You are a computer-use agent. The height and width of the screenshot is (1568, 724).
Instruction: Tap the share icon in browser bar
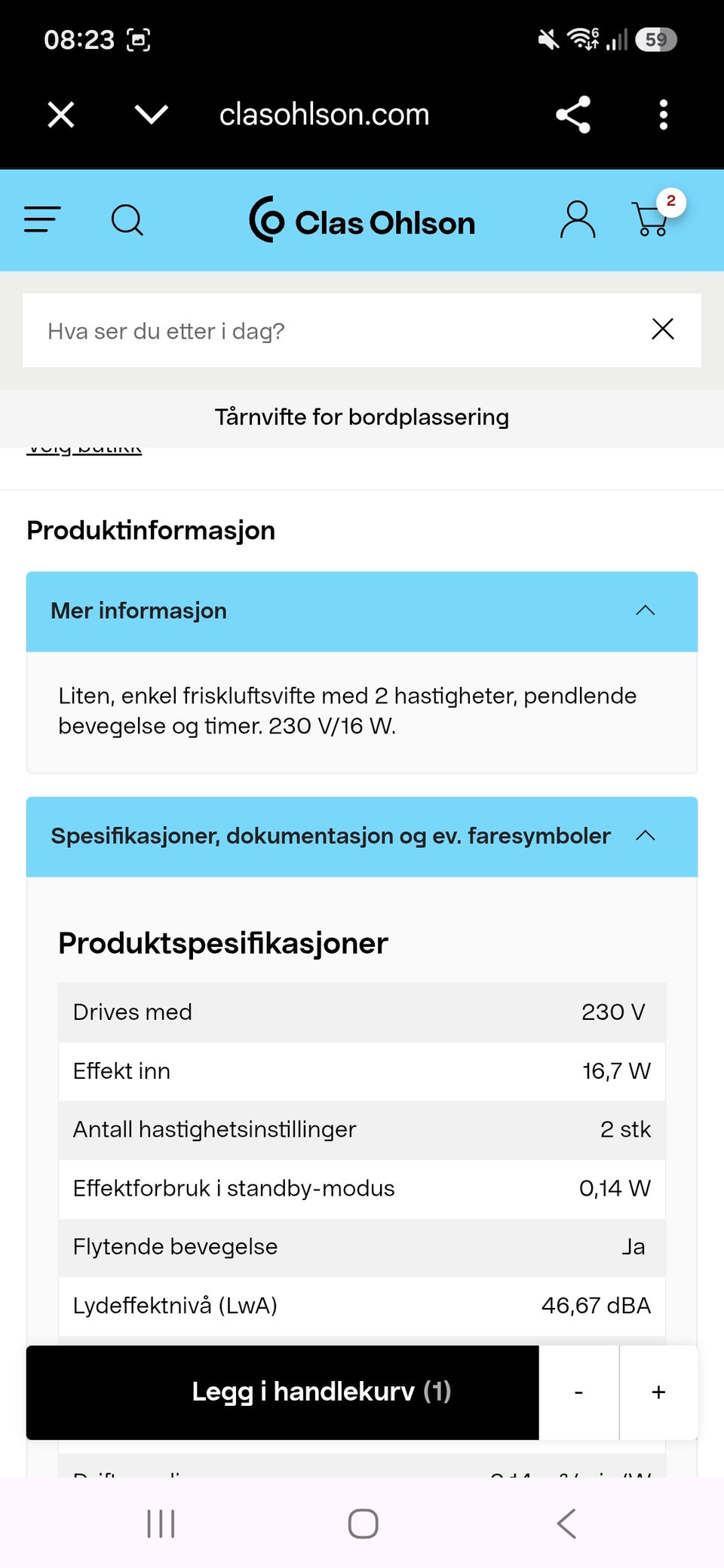click(573, 115)
